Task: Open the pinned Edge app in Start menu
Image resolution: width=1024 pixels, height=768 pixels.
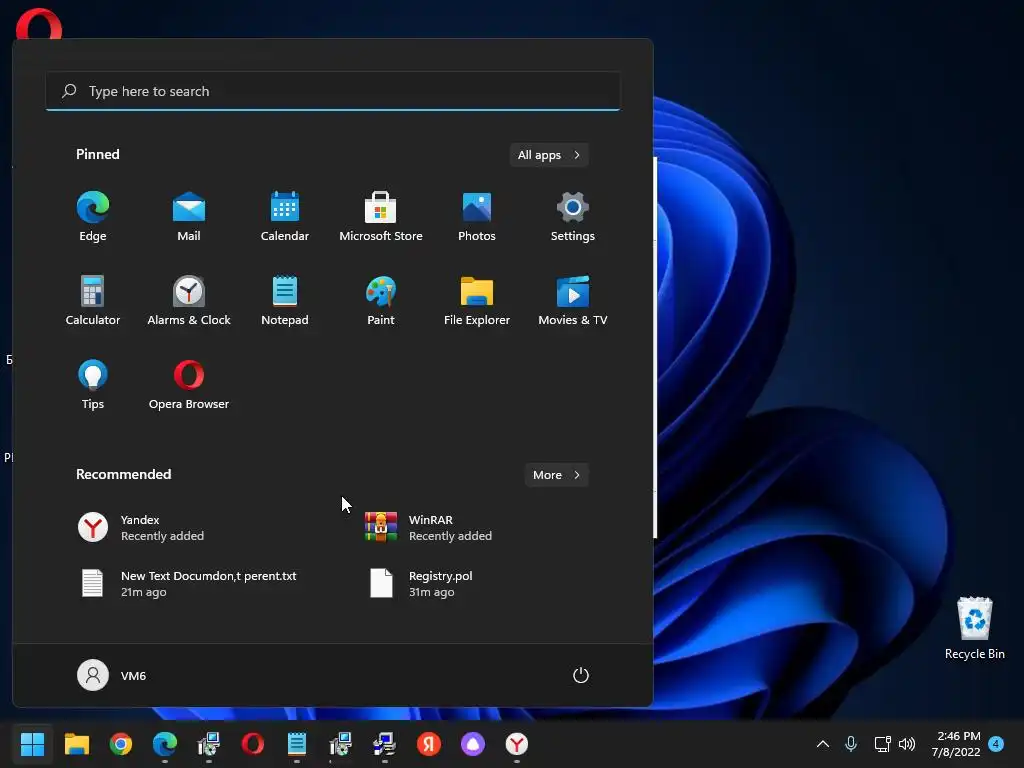Action: pyautogui.click(x=93, y=217)
